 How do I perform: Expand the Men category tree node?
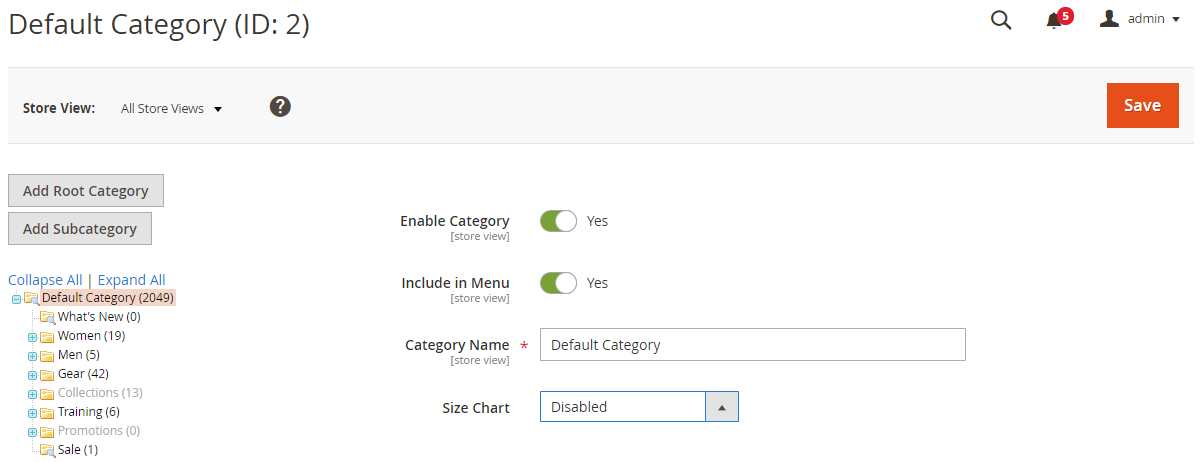click(32, 356)
